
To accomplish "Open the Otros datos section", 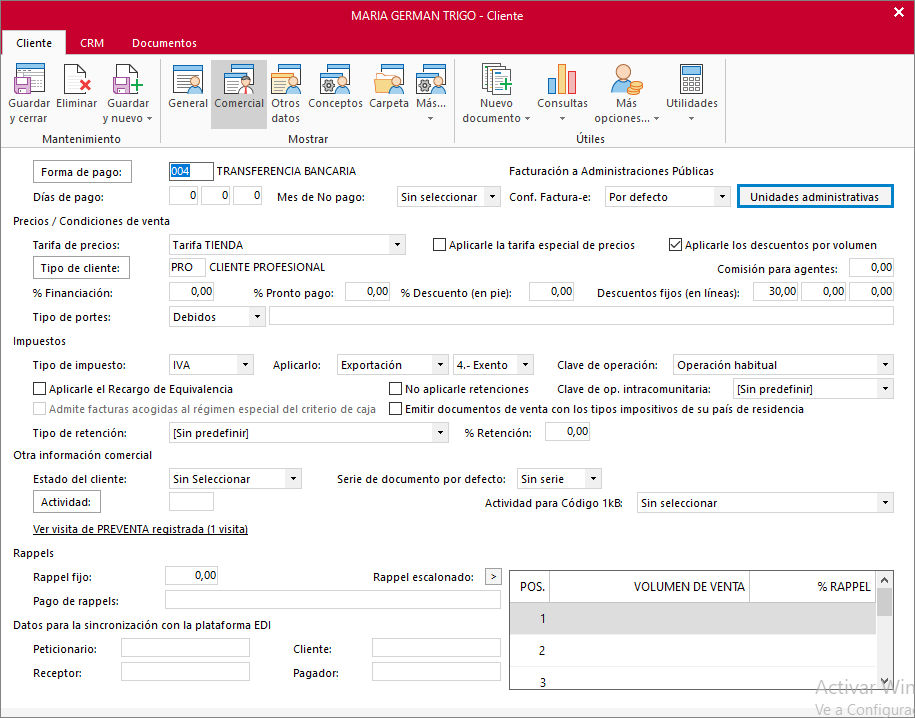I will 286,93.
